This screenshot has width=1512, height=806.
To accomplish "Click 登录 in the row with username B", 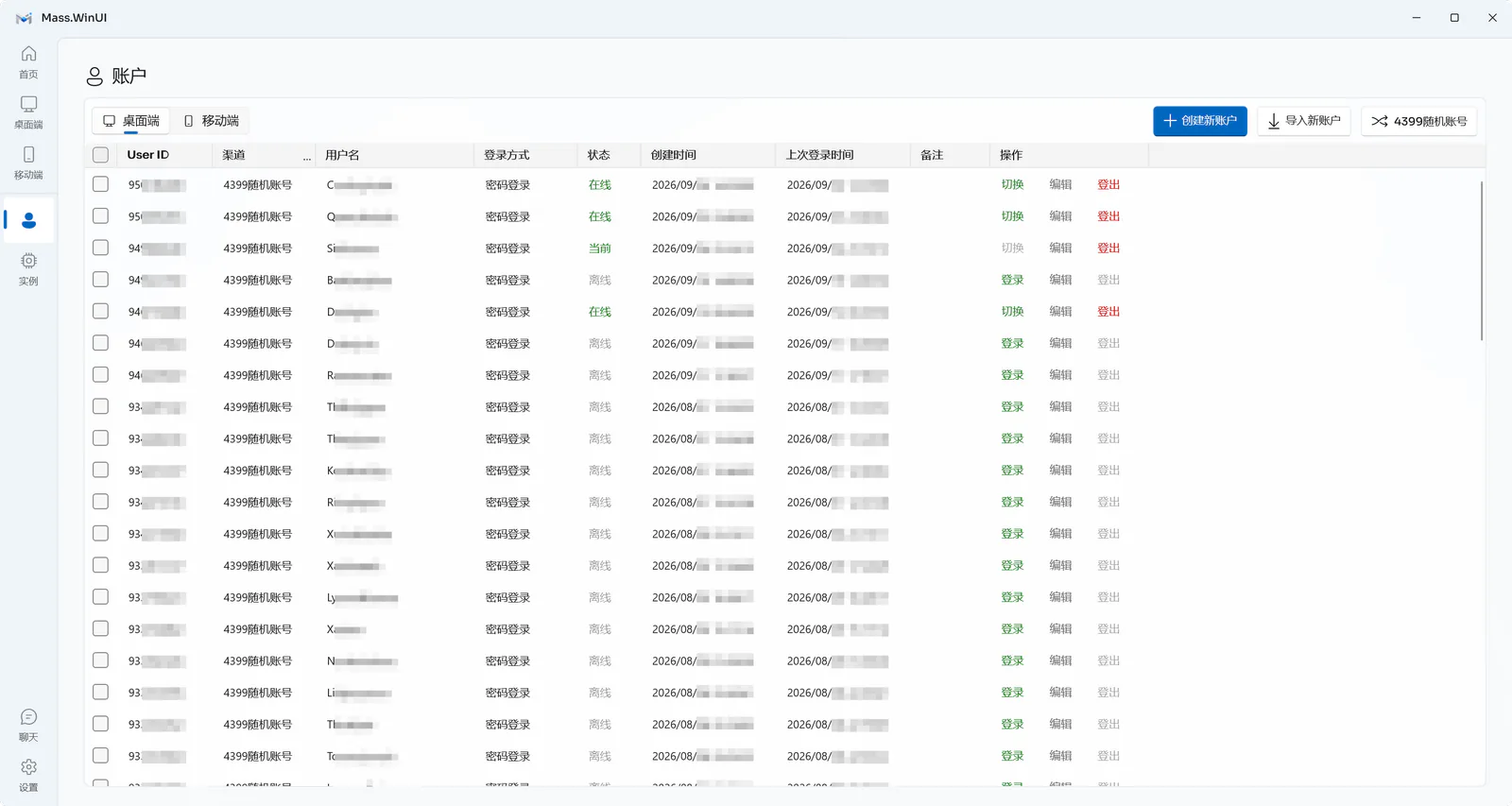I will [1012, 280].
